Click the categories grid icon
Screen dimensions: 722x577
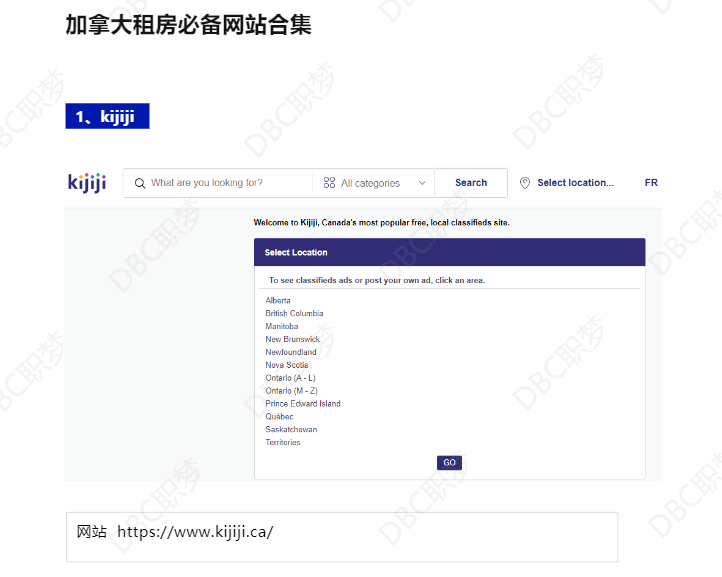tap(329, 183)
